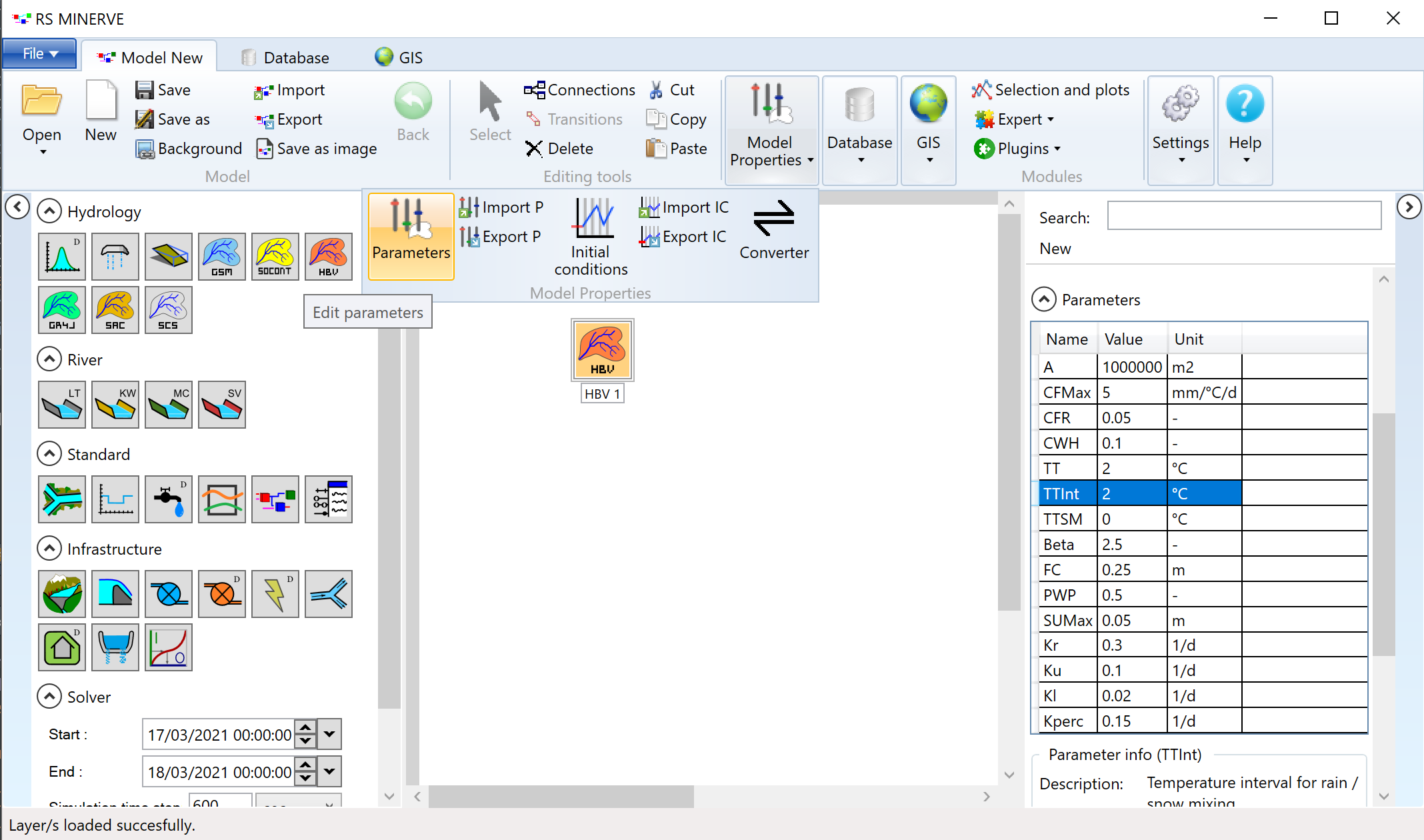
Task: Pick the LT river routing icon
Action: 62,404
